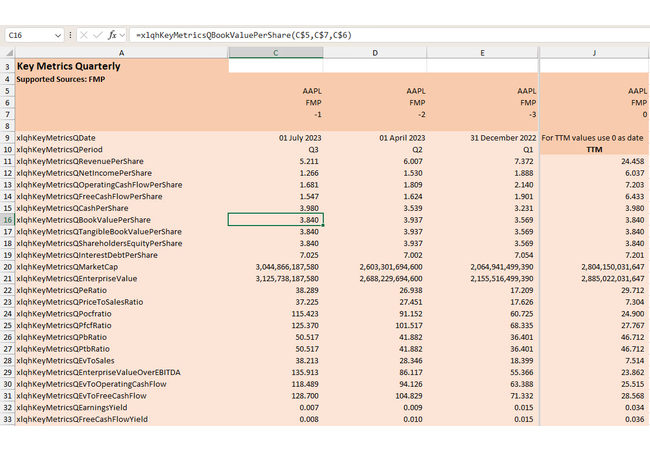Select xlqhKeyMetricsQEvToSales label cell
650x450 pixels.
(121, 360)
